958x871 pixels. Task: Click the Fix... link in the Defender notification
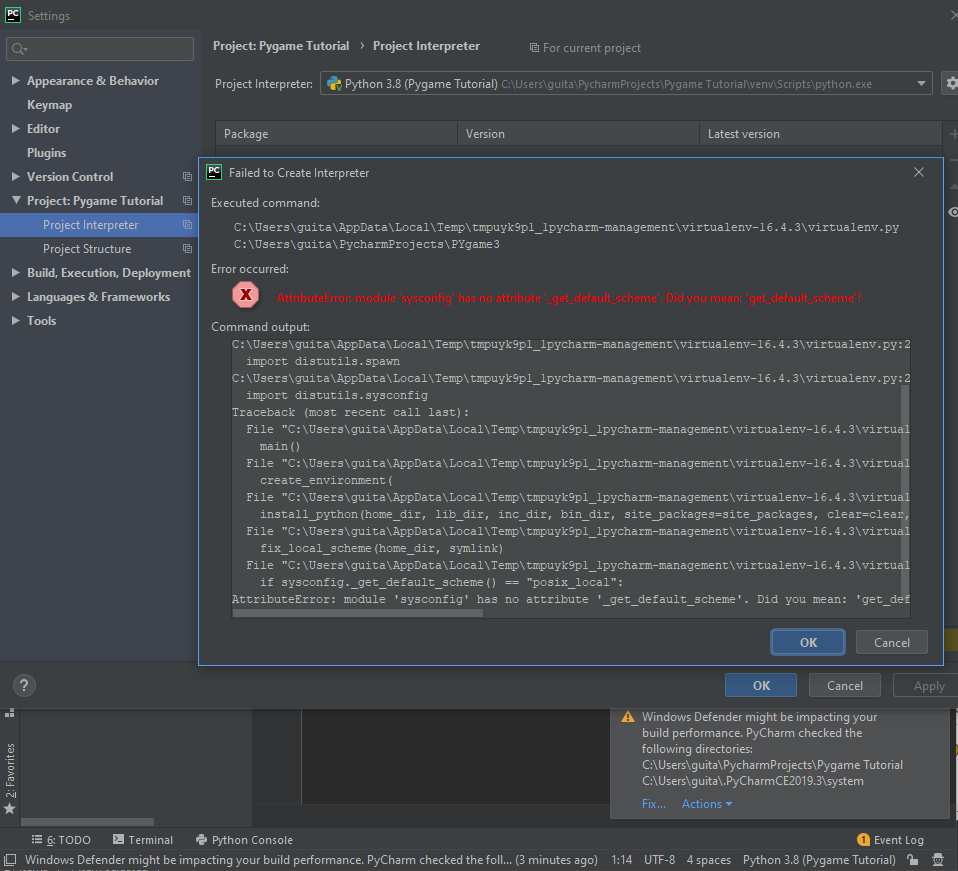(x=654, y=803)
